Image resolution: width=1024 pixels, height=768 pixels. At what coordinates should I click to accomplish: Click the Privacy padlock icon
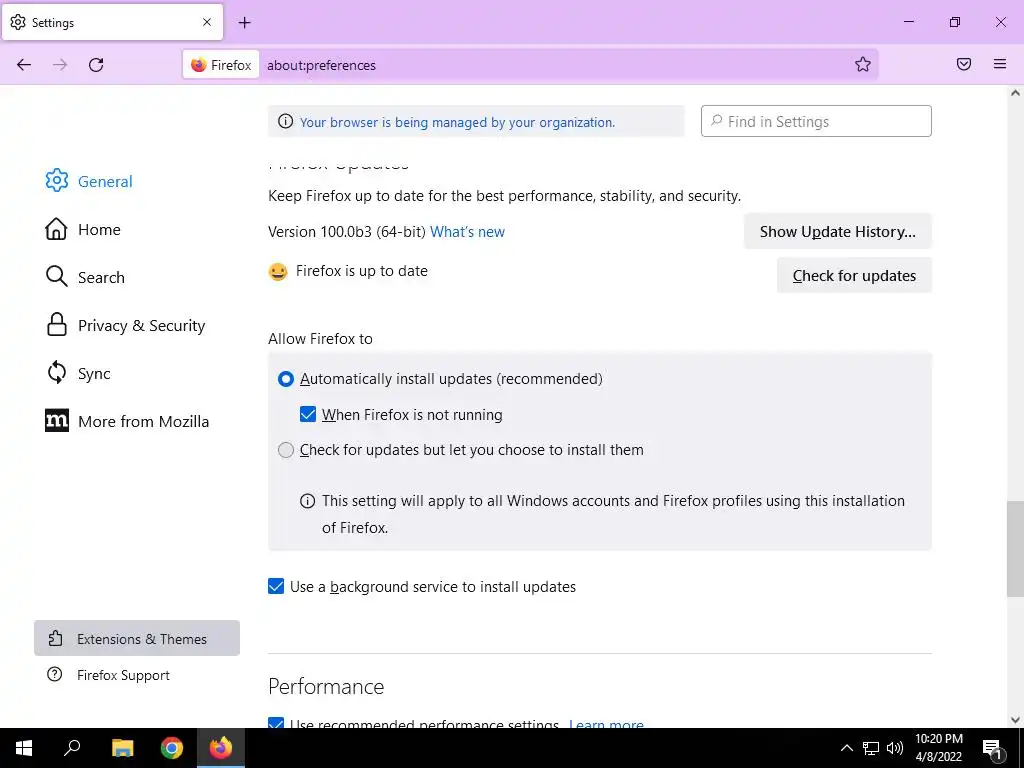[57, 325]
